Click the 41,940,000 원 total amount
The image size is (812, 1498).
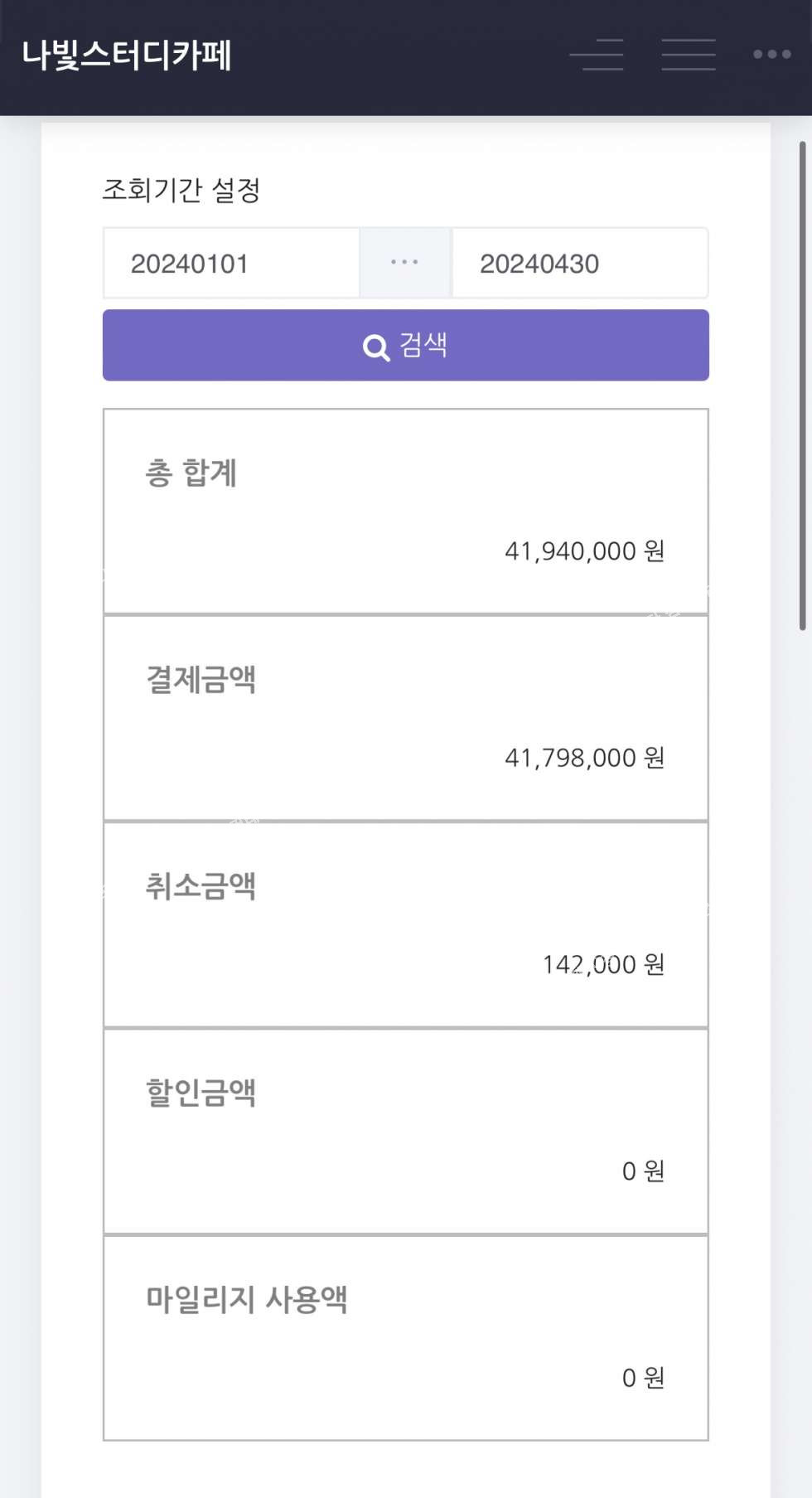click(x=584, y=551)
